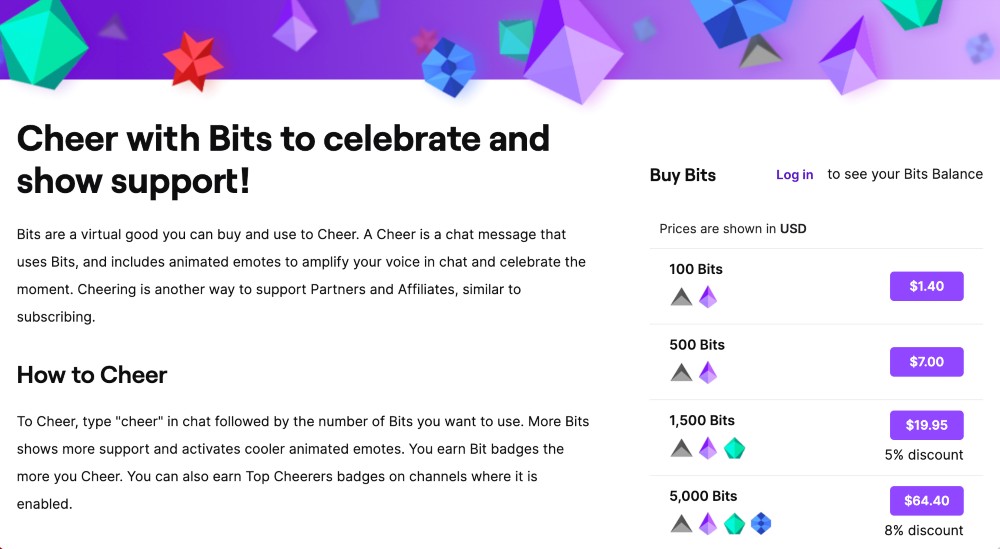The image size is (1000, 549).
Task: Click the purple gem icon under 1,500 Bits
Action: [x=708, y=448]
